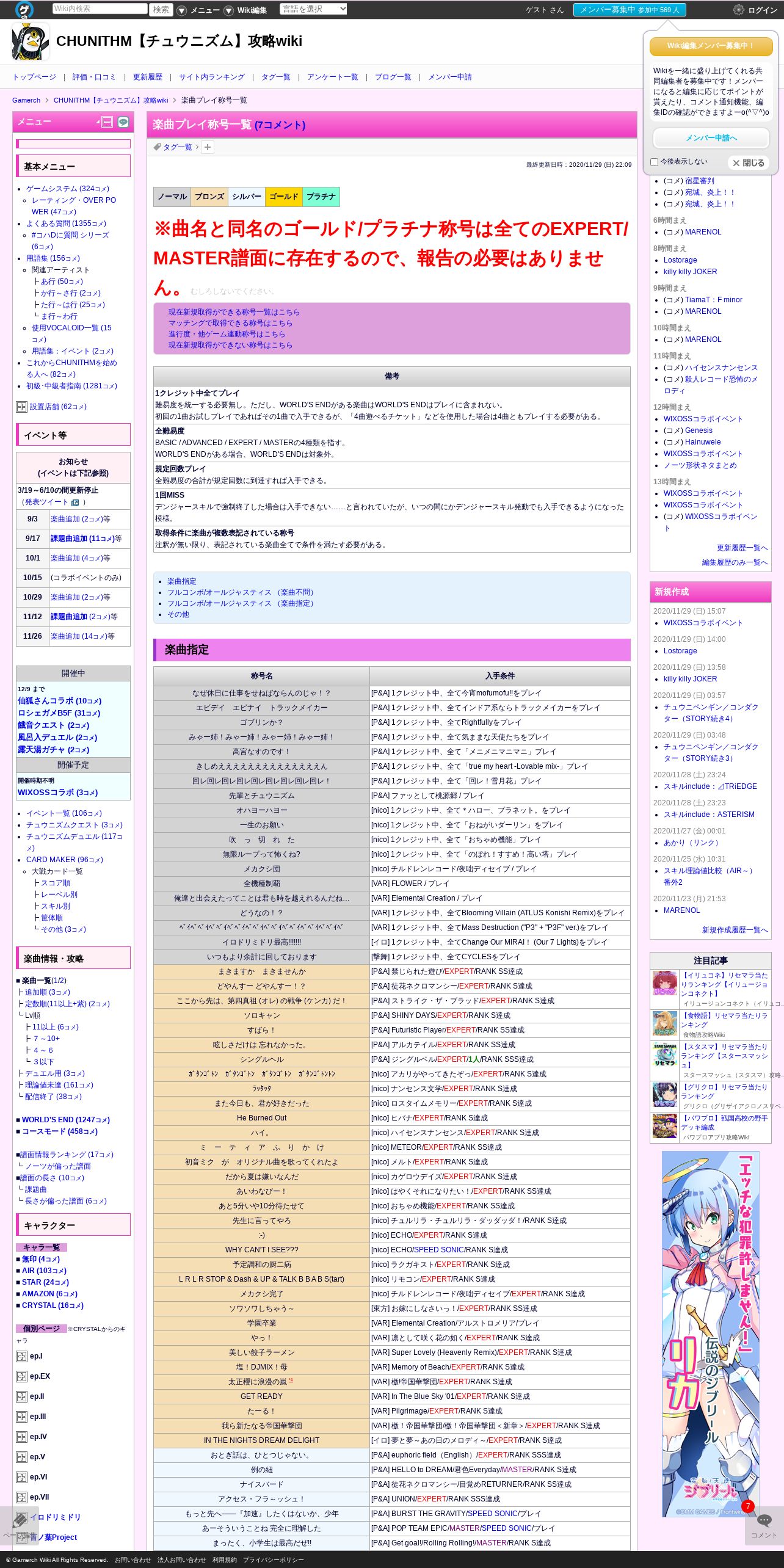Open the ゲームシステム sidebar link

tap(68, 189)
